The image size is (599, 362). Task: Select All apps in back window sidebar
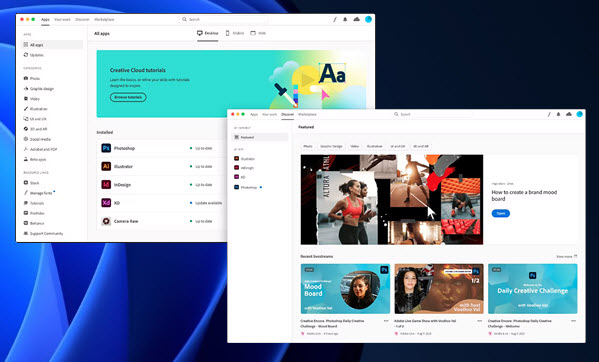point(52,45)
